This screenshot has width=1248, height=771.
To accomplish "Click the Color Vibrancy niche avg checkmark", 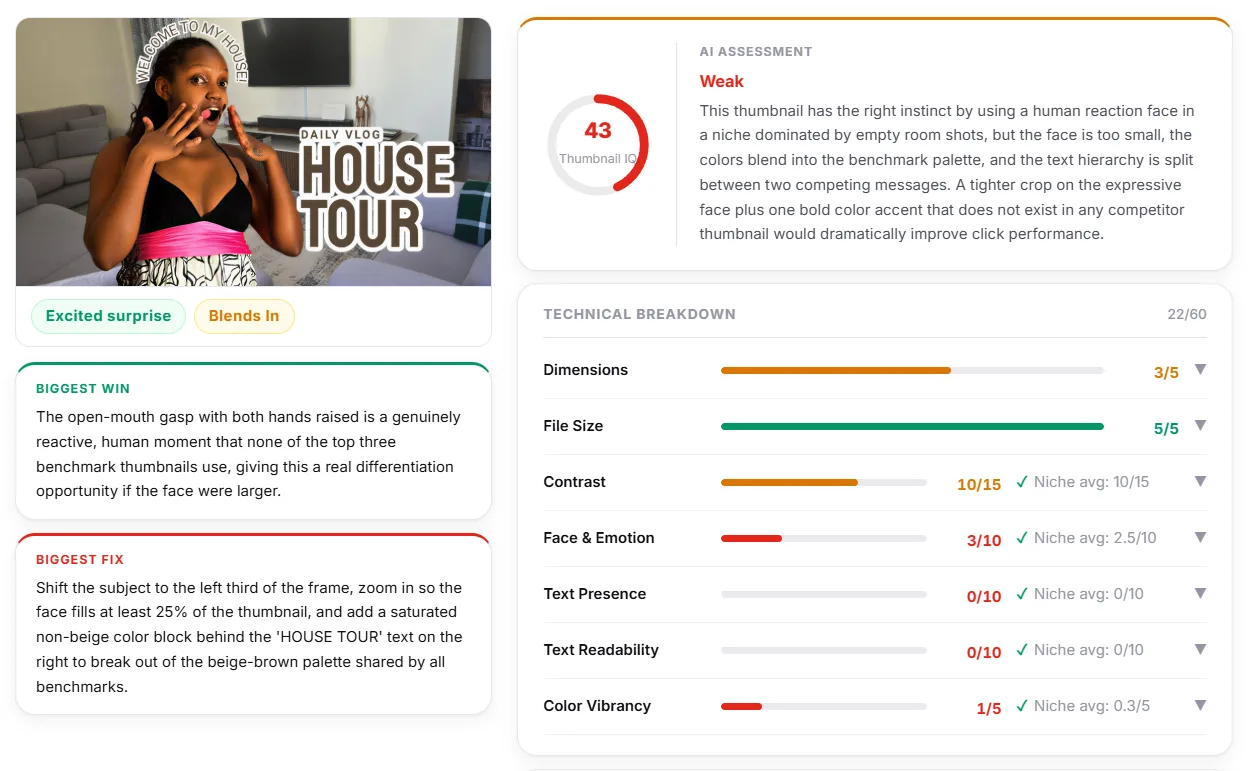I will pos(1022,706).
